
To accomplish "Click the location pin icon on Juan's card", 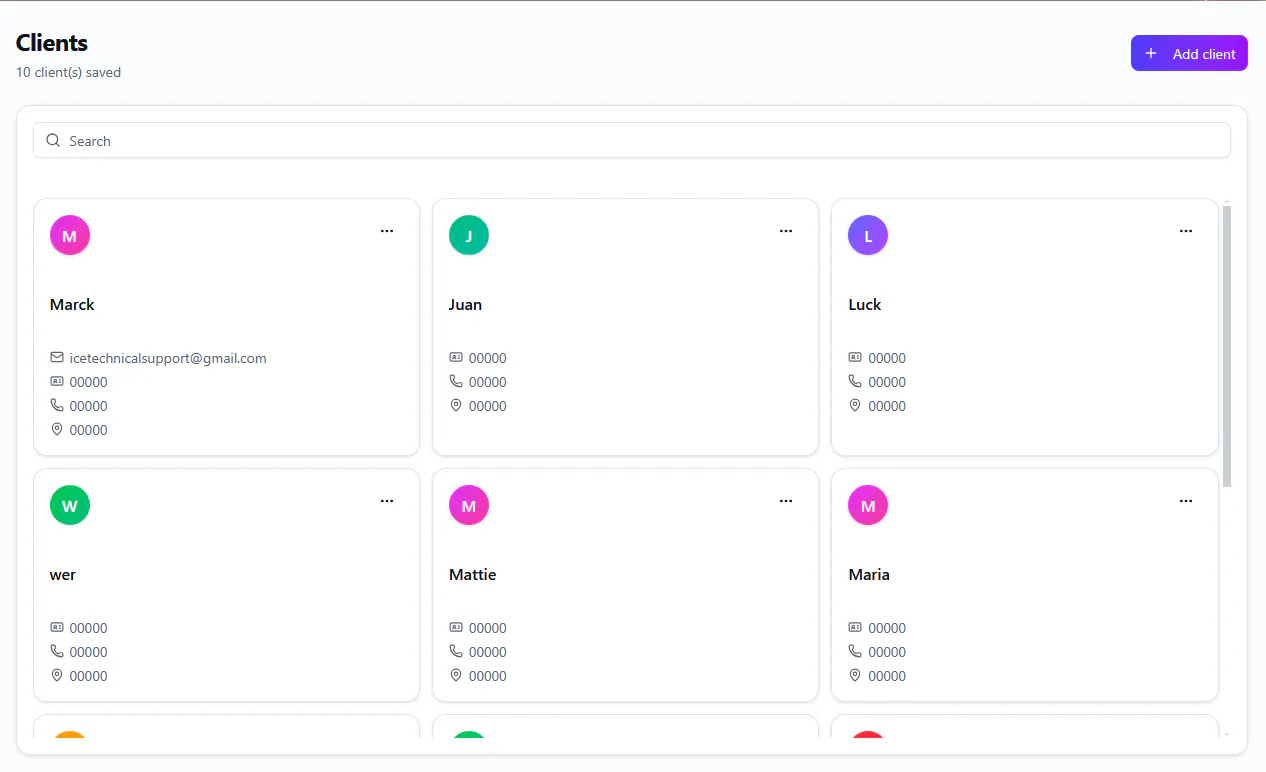I will pos(456,405).
